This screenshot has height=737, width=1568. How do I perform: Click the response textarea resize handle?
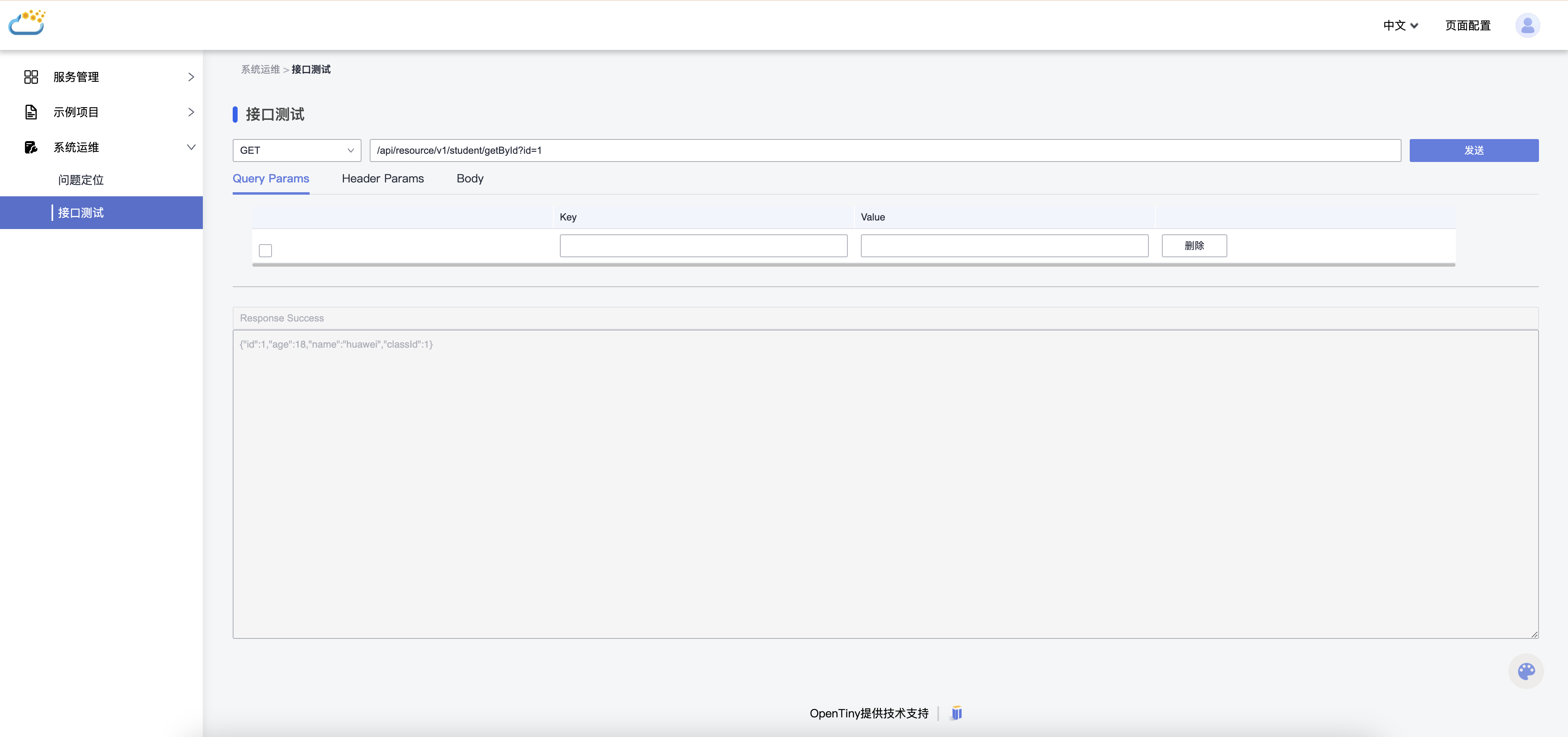(1534, 634)
